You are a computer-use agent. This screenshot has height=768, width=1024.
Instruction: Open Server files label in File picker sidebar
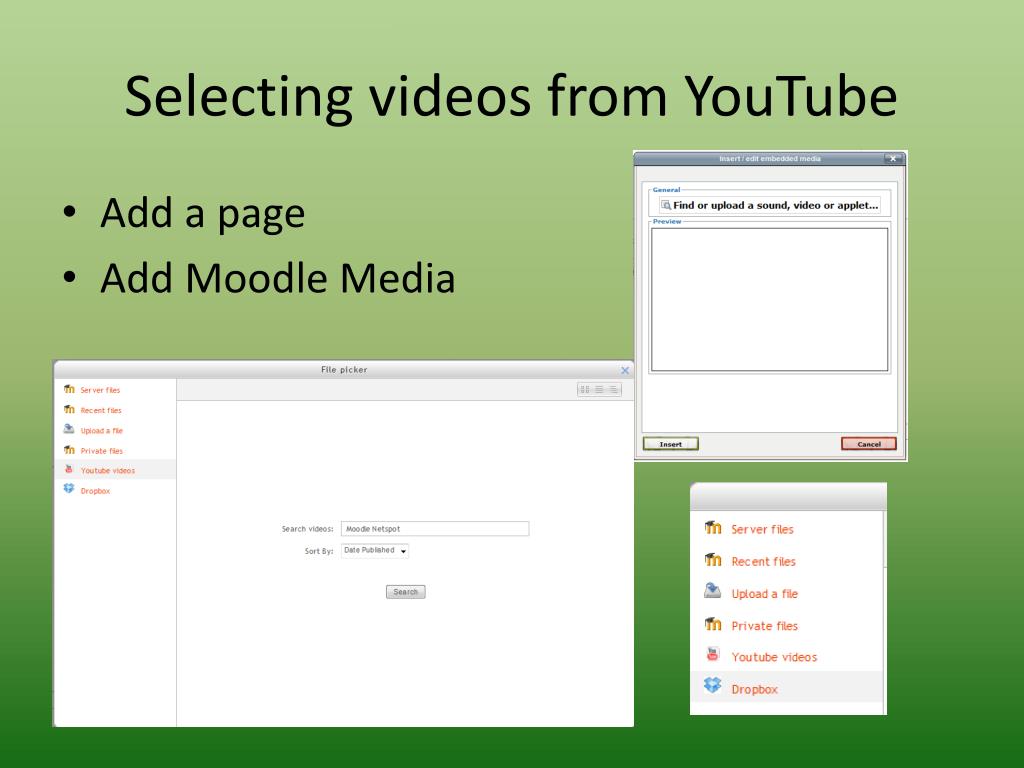click(100, 391)
